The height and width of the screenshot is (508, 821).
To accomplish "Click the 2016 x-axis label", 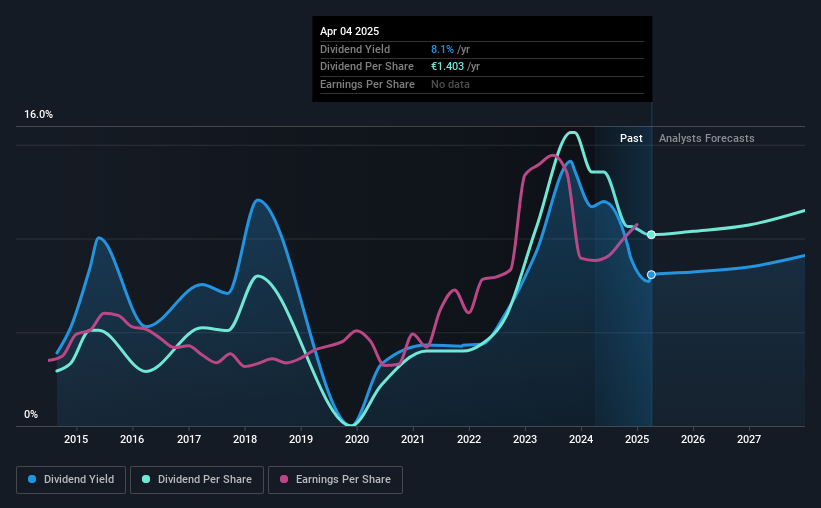I will point(132,439).
